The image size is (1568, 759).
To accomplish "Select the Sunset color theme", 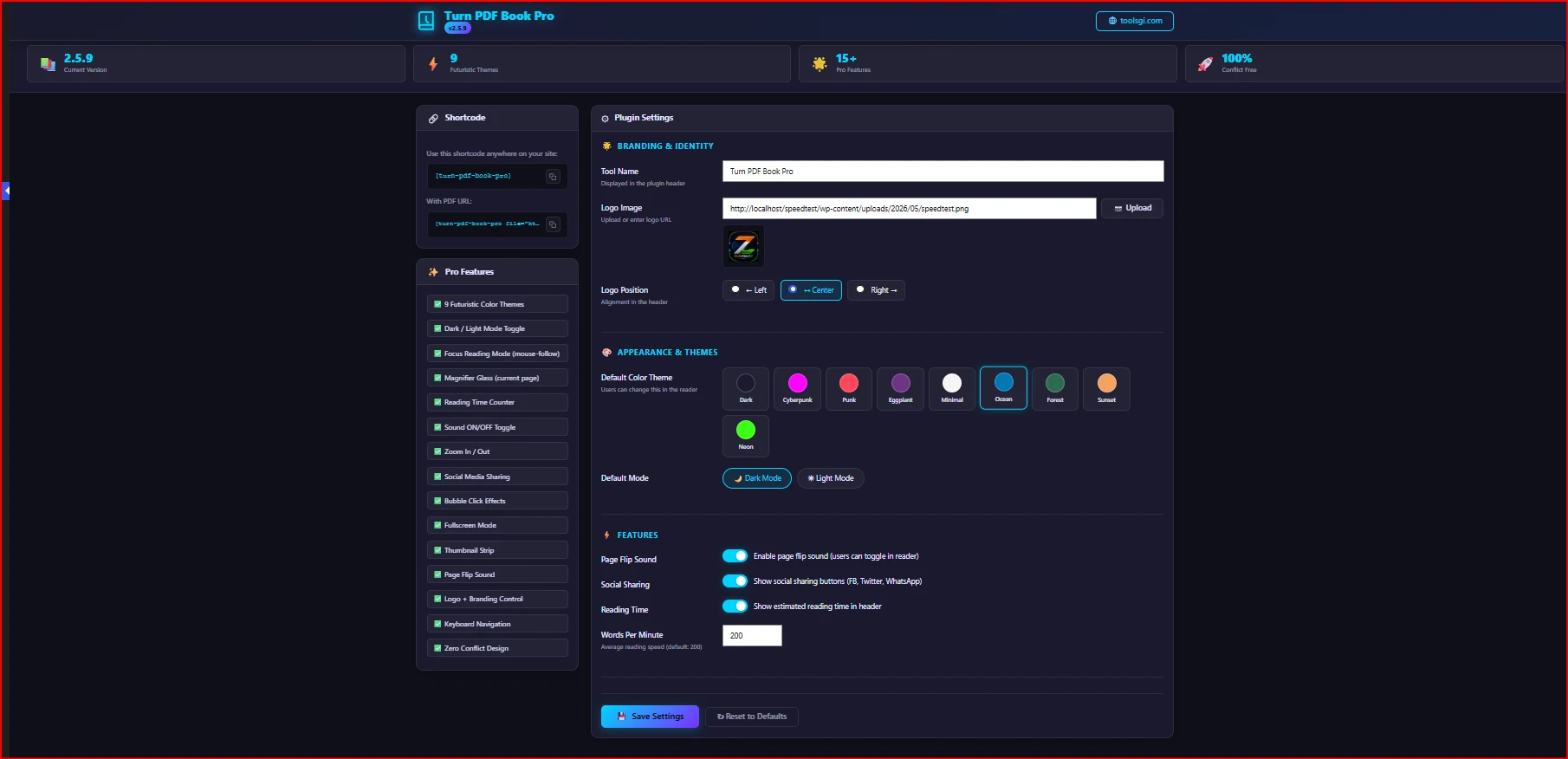I will [1106, 388].
